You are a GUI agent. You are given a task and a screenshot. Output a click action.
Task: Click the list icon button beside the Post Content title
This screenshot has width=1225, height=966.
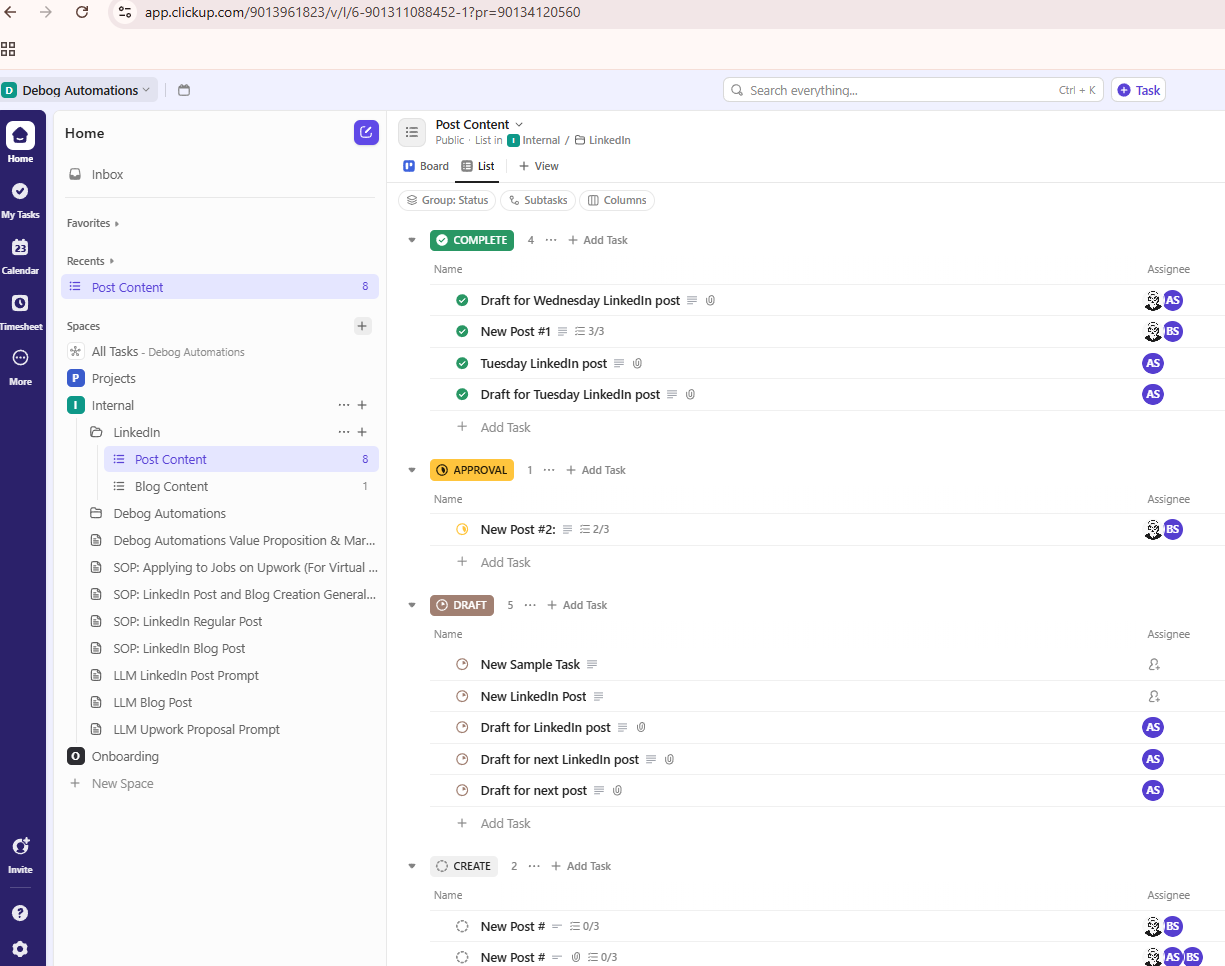[412, 132]
